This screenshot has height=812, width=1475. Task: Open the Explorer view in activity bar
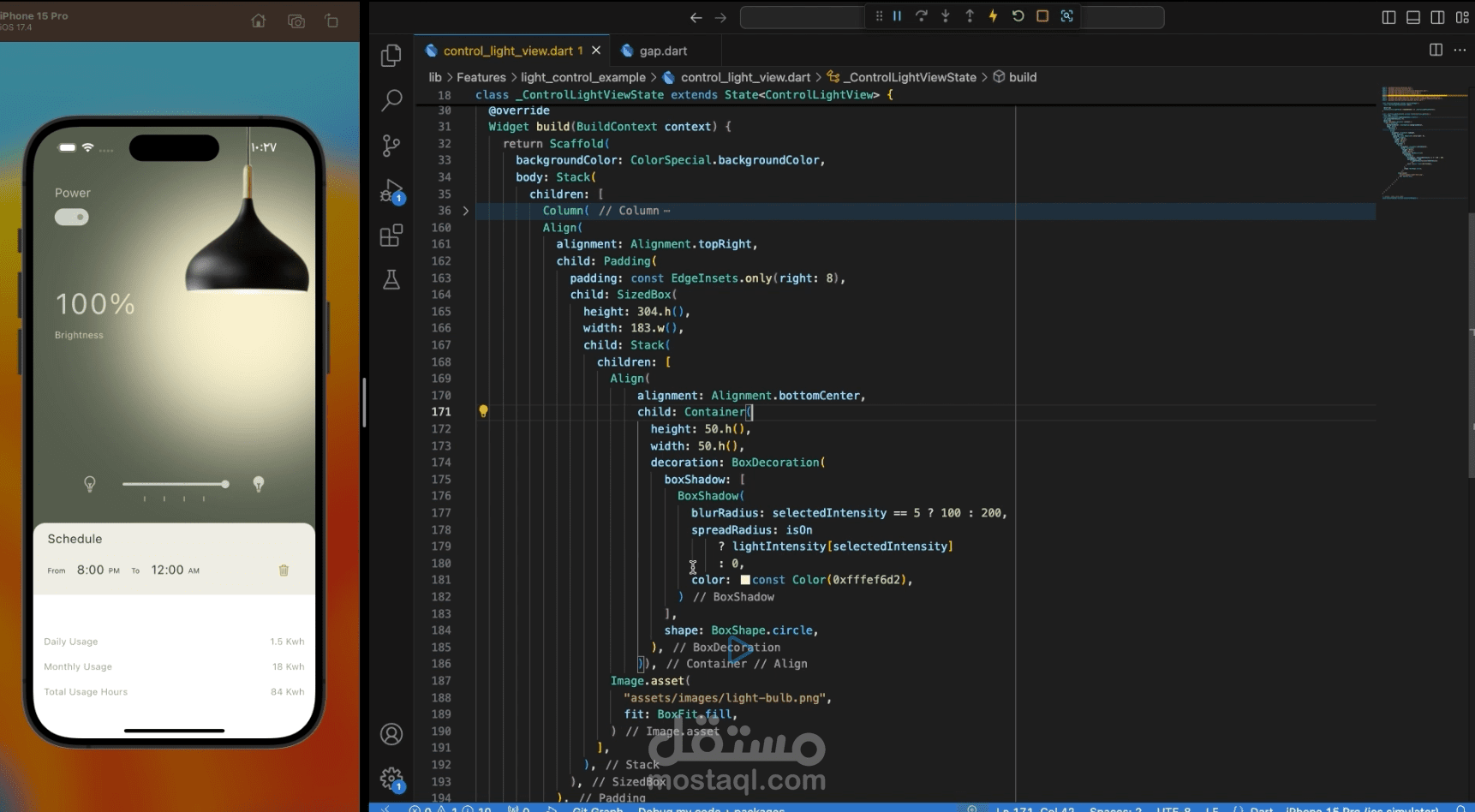click(x=391, y=56)
